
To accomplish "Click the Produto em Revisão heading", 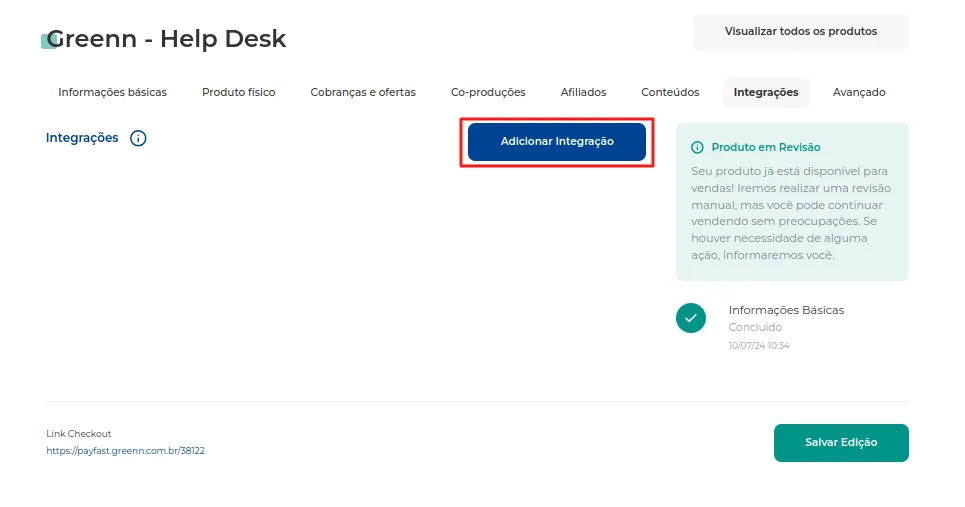I will (766, 148).
